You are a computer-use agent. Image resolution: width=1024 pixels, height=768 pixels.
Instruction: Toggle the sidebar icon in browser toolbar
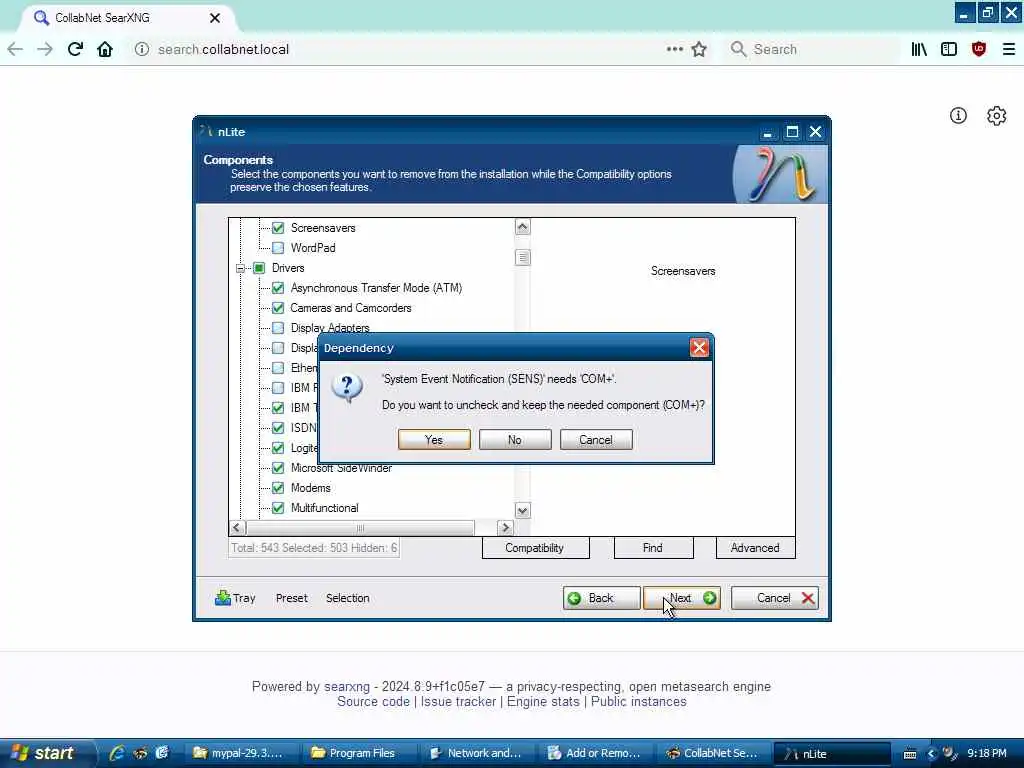pyautogui.click(x=949, y=49)
